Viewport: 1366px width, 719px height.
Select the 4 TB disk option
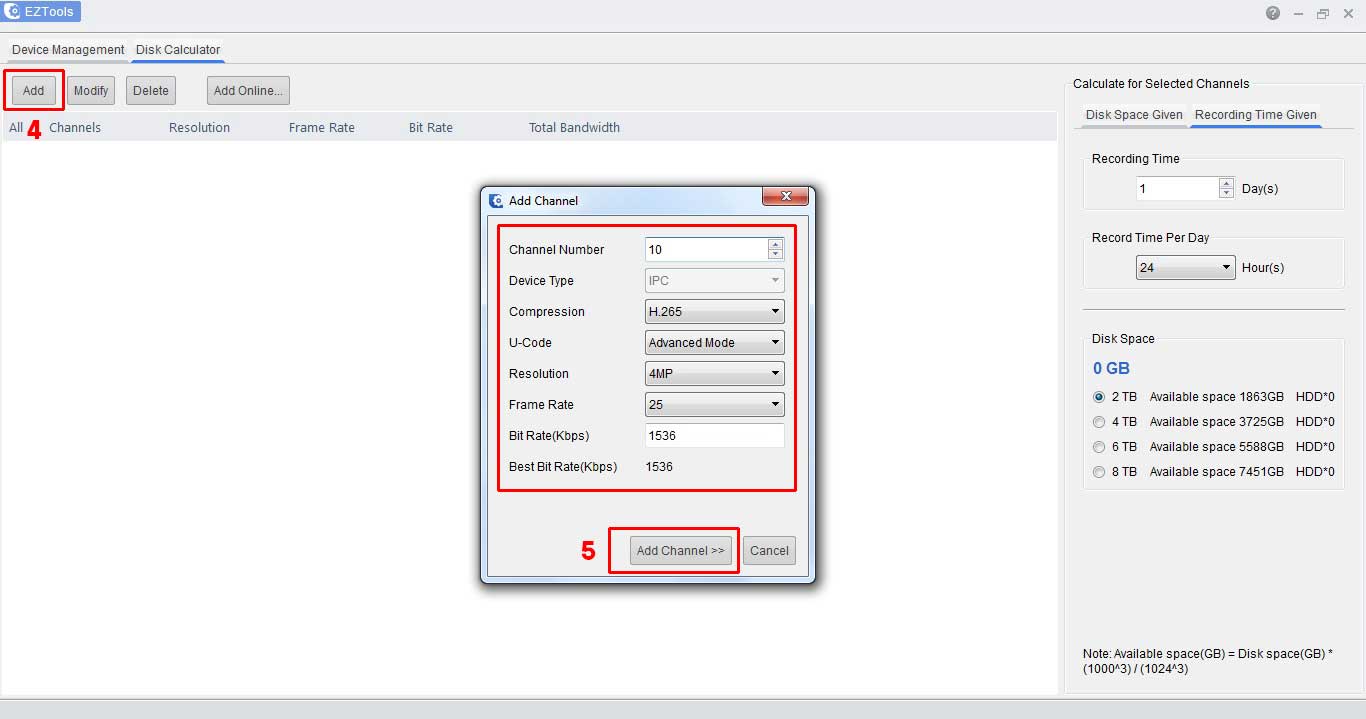tap(1098, 421)
